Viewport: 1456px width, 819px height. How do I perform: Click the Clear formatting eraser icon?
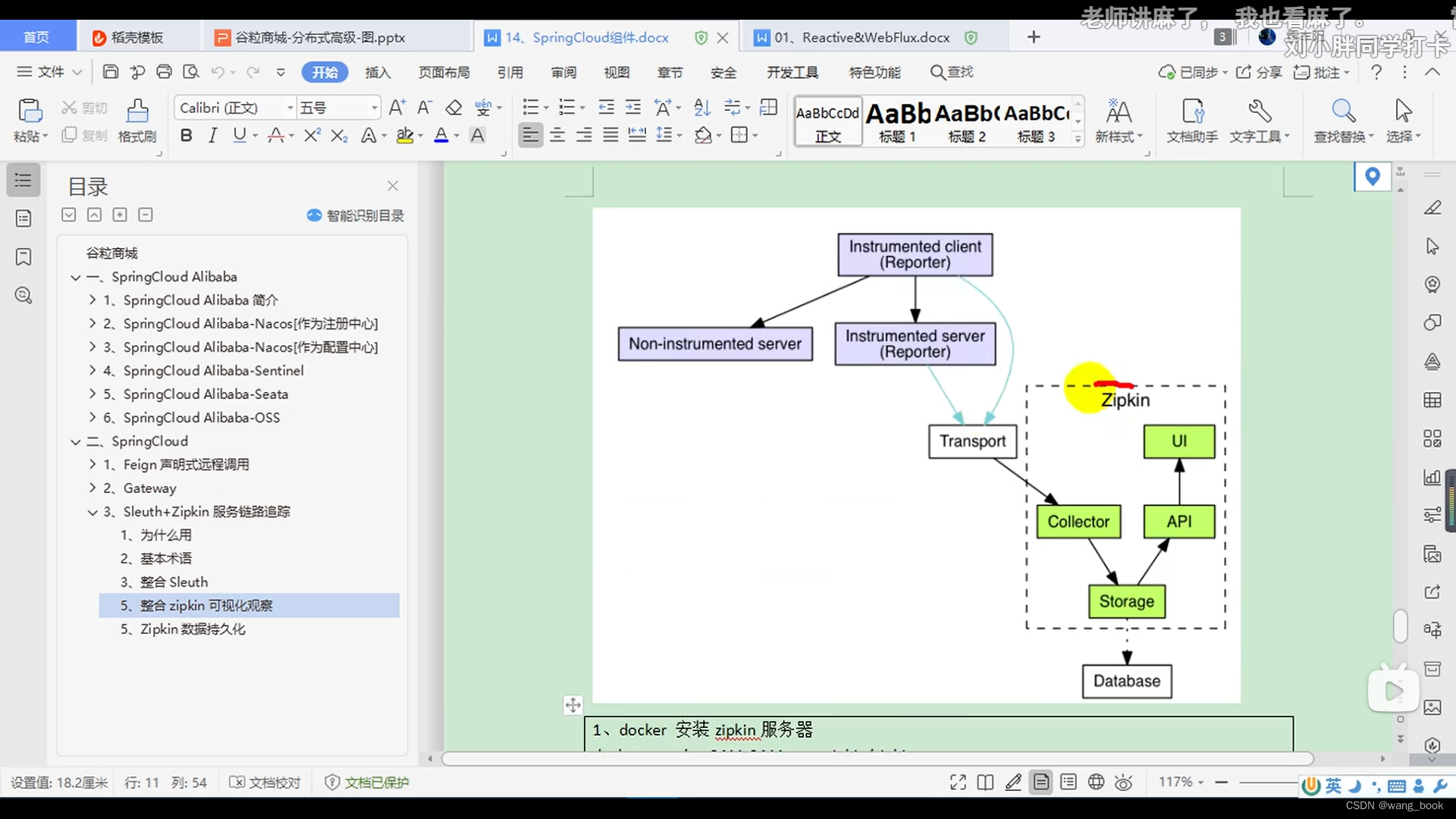pos(453,108)
